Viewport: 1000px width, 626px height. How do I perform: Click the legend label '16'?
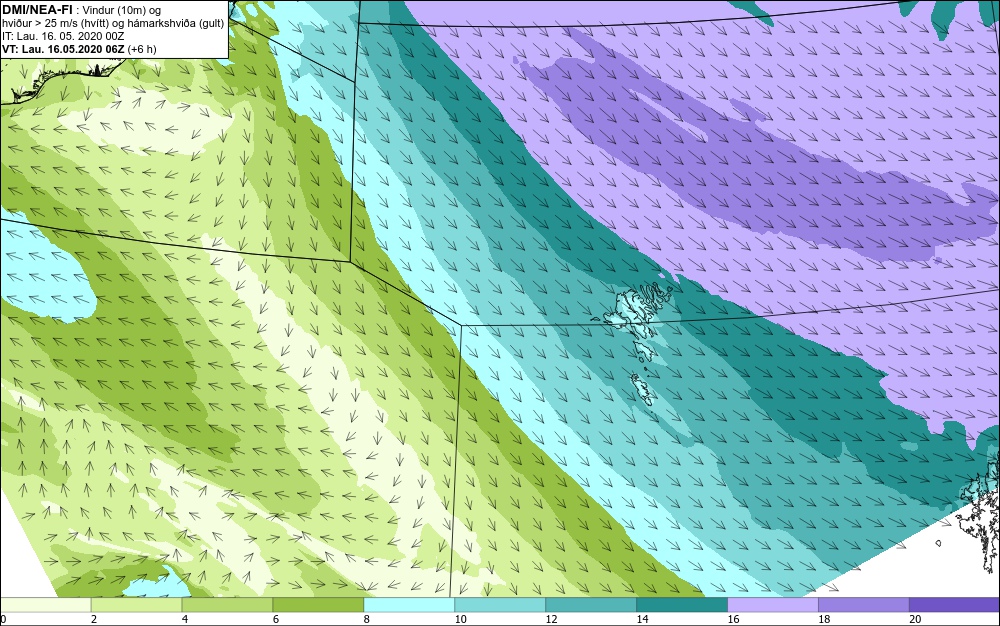[733, 619]
